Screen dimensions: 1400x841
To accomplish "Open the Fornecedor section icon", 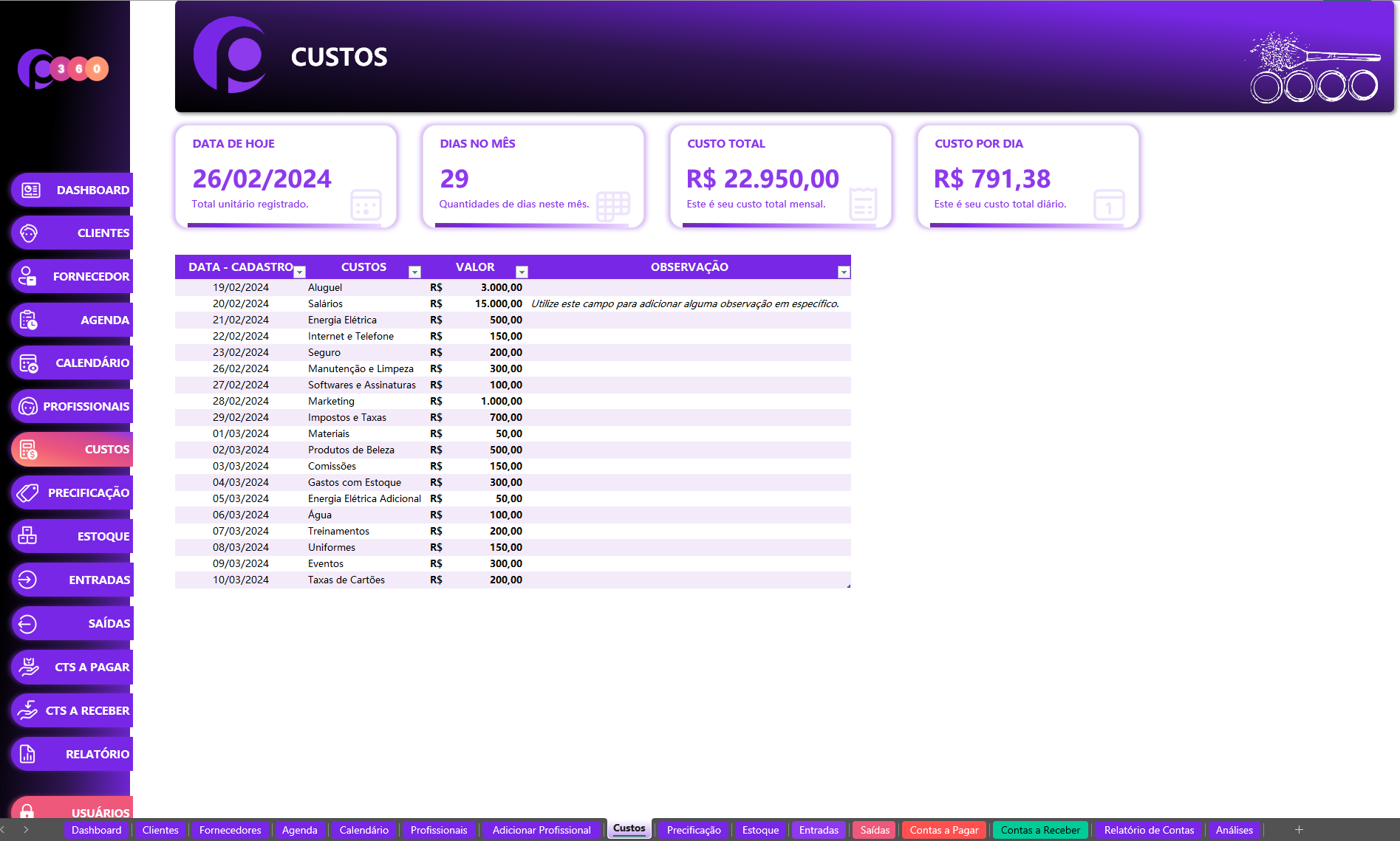I will (28, 276).
